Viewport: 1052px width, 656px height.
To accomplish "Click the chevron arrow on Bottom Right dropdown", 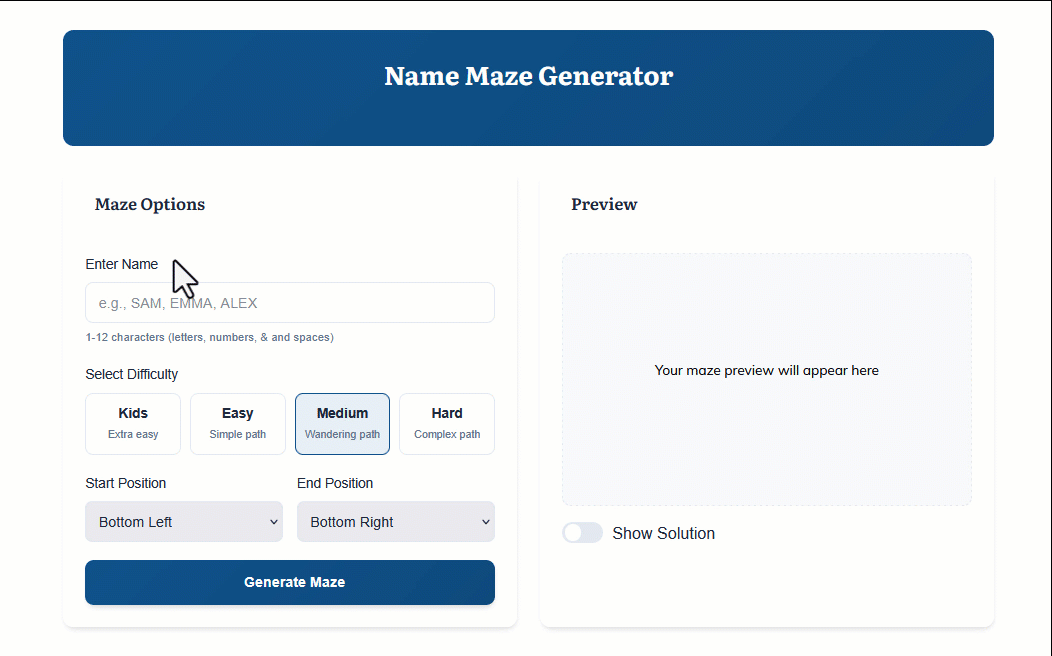I will pyautogui.click(x=486, y=522).
